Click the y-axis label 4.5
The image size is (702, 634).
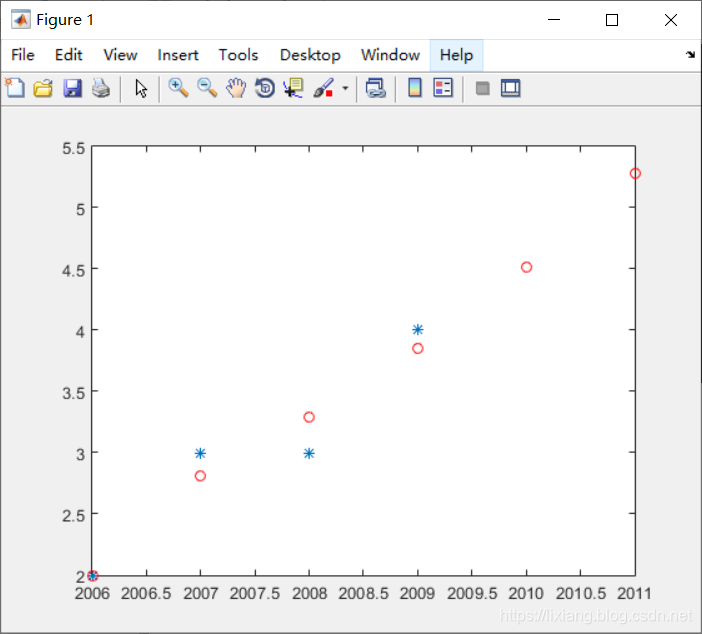coord(73,270)
